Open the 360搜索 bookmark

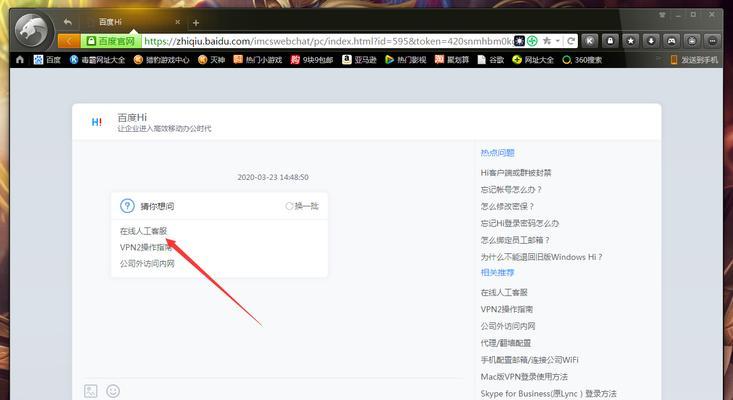(582, 60)
